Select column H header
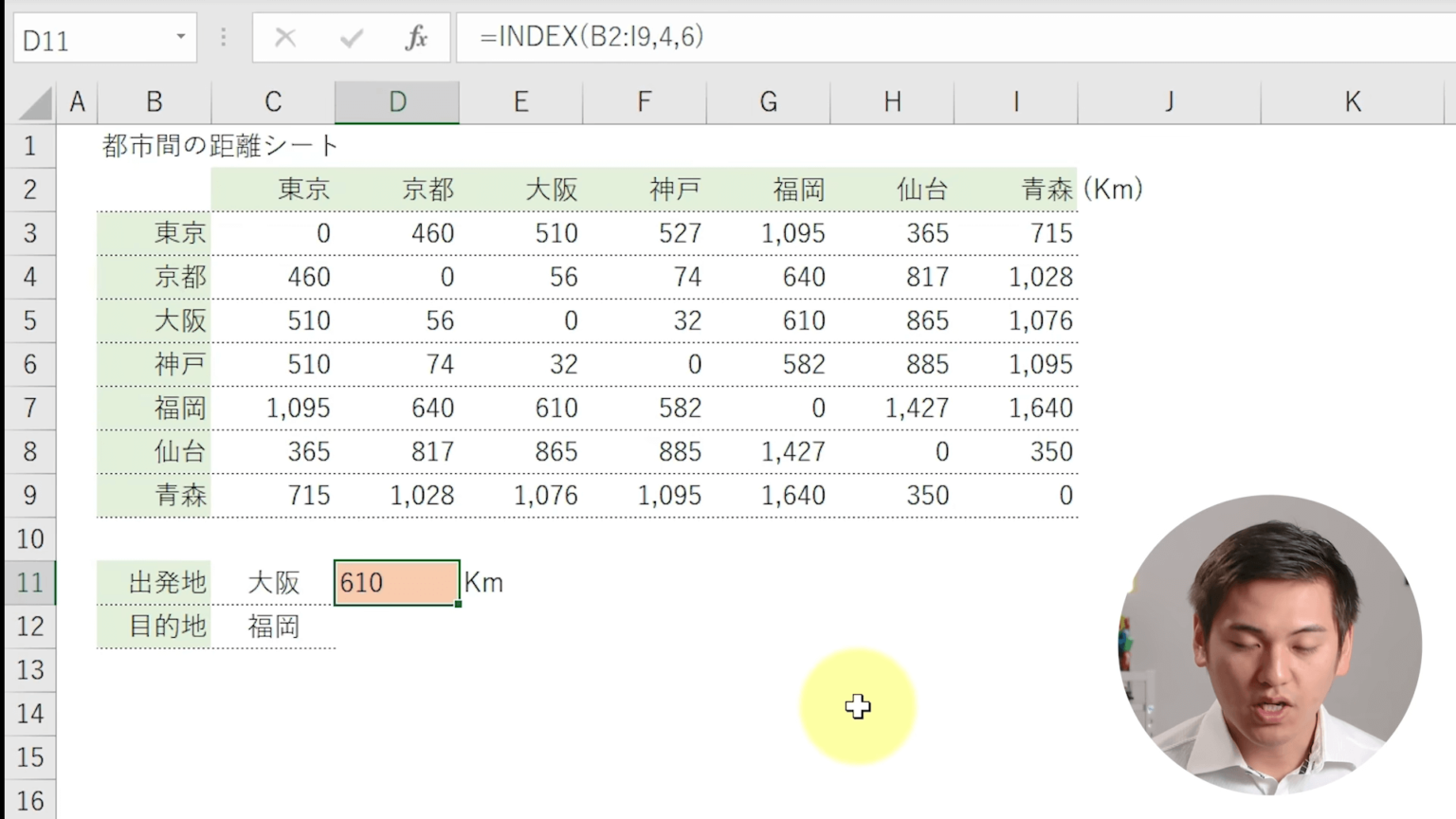The height and width of the screenshot is (819, 1456). (892, 102)
